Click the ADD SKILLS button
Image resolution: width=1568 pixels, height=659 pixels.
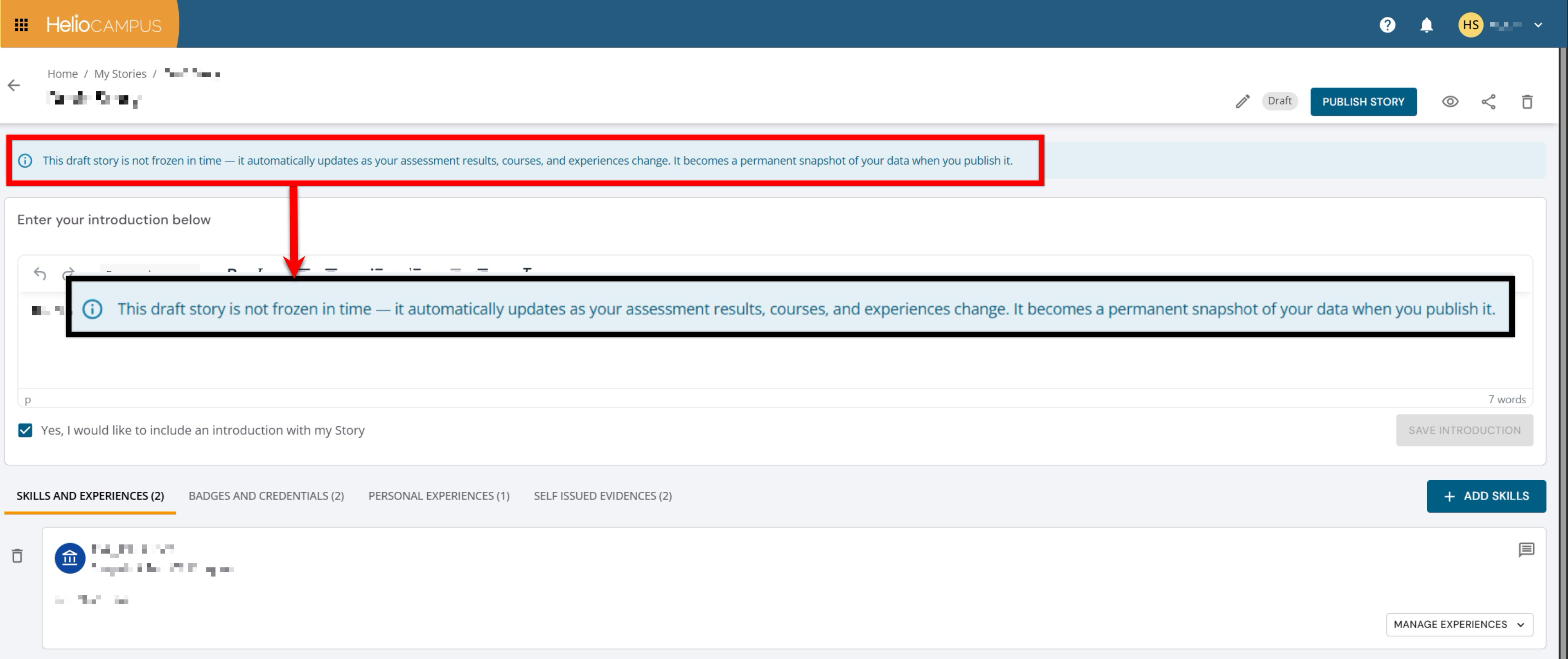[x=1486, y=496]
